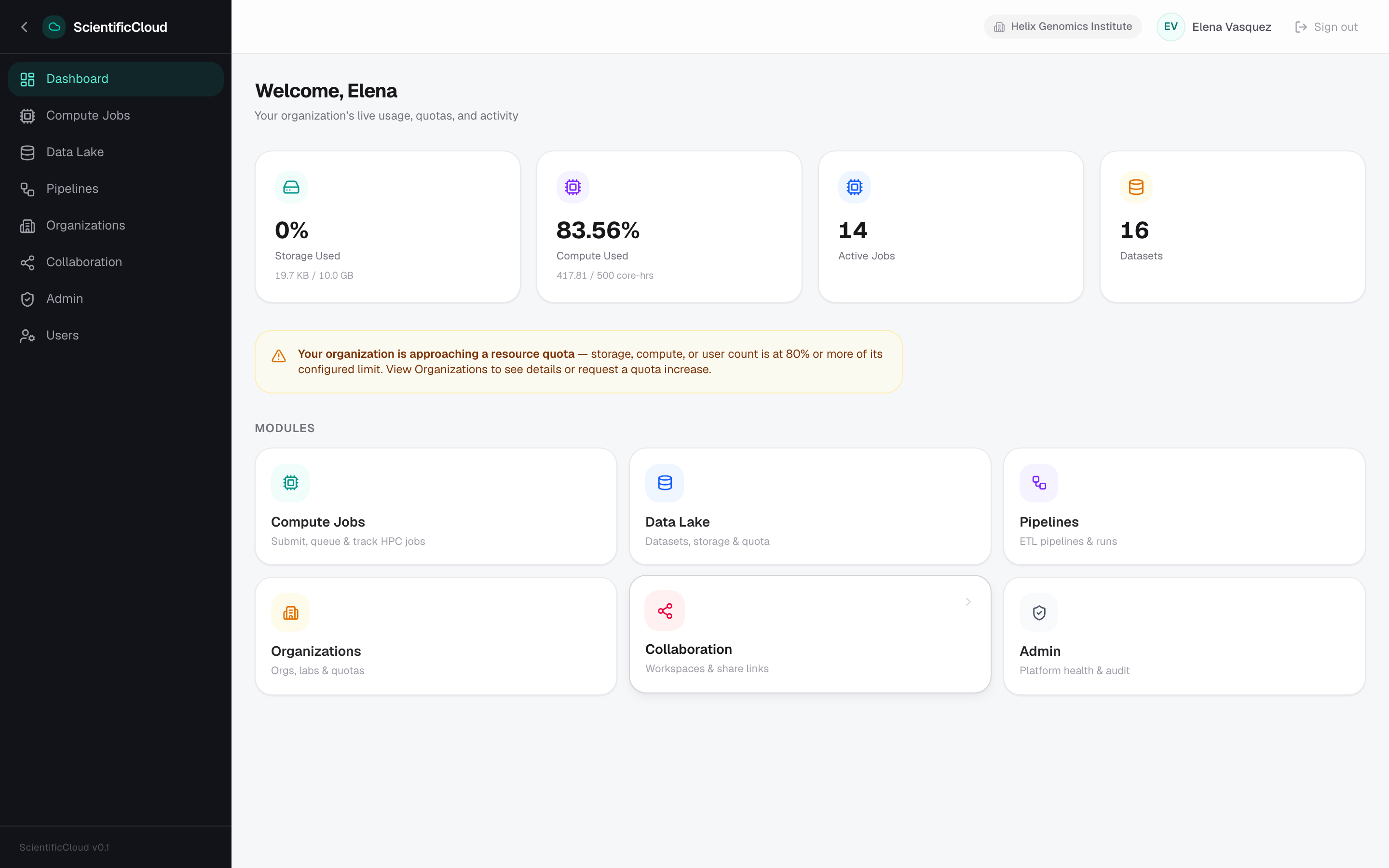Click the quota warning banner message
The image size is (1389, 868).
point(590,362)
